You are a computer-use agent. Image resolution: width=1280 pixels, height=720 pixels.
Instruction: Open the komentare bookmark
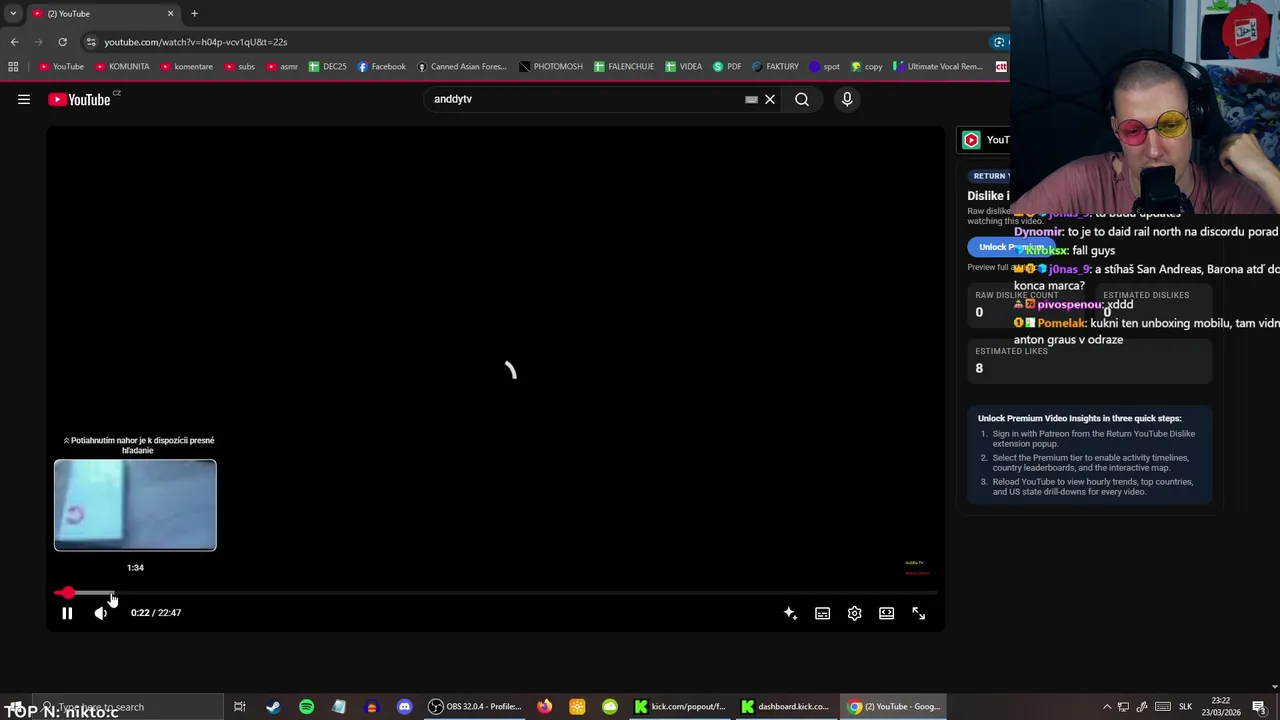(187, 67)
